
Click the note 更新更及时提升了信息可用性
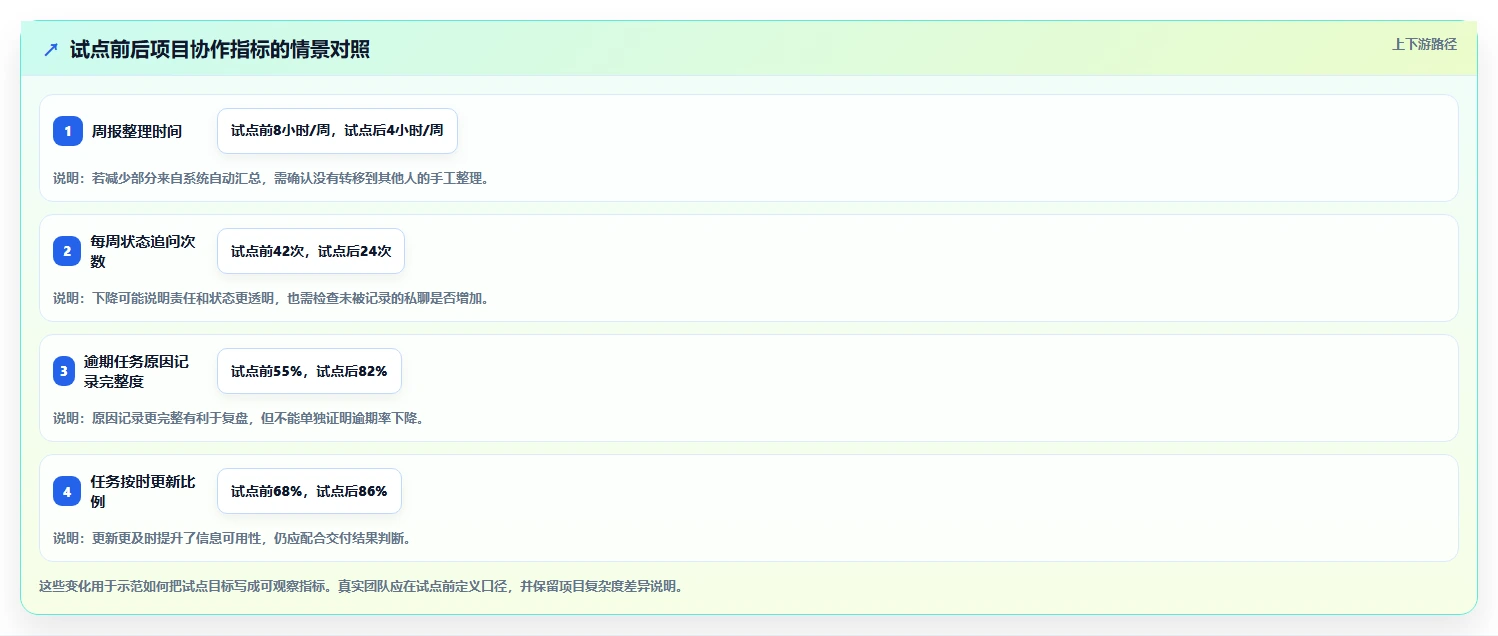tap(232, 538)
